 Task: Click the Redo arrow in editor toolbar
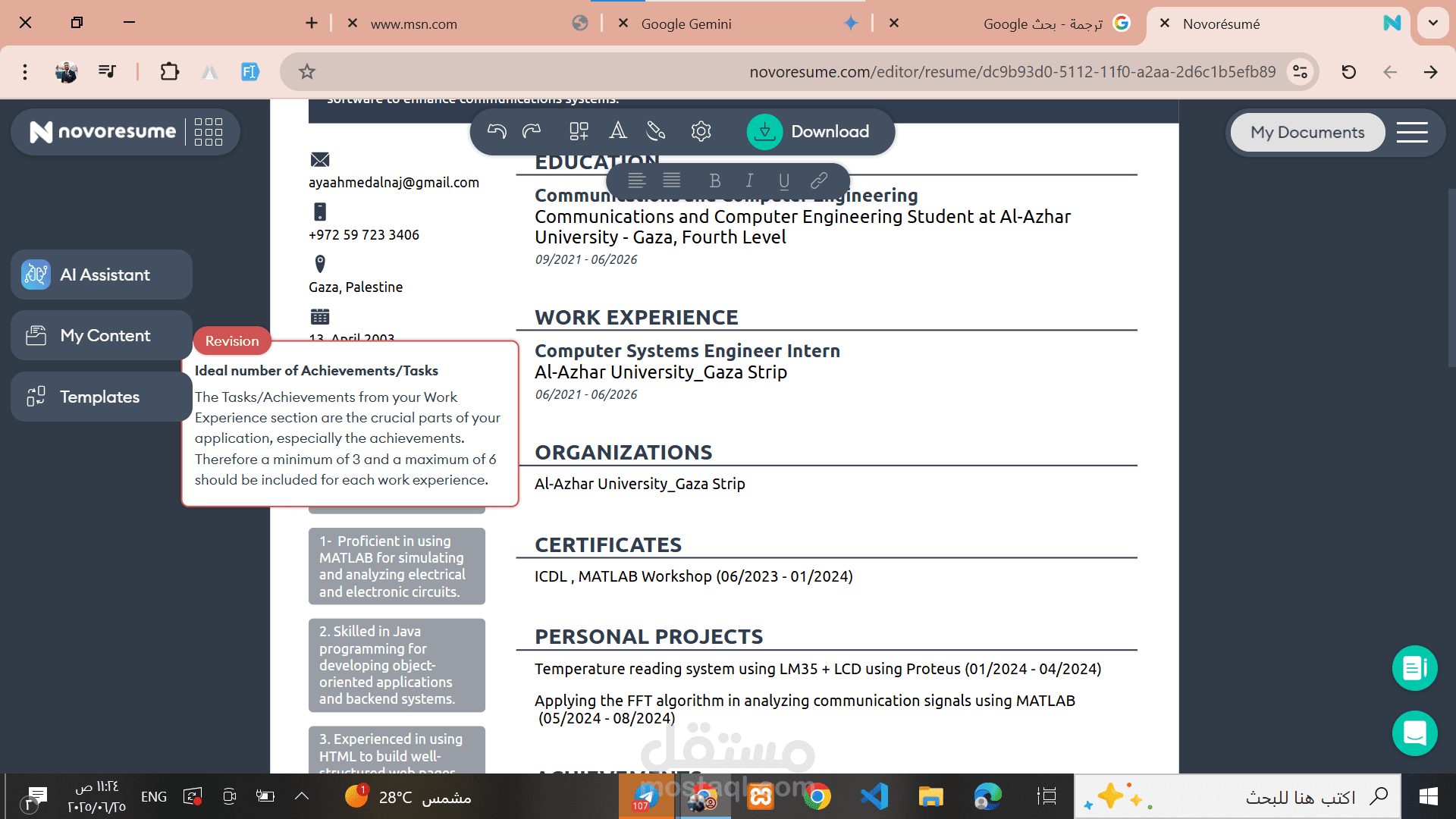point(532,131)
